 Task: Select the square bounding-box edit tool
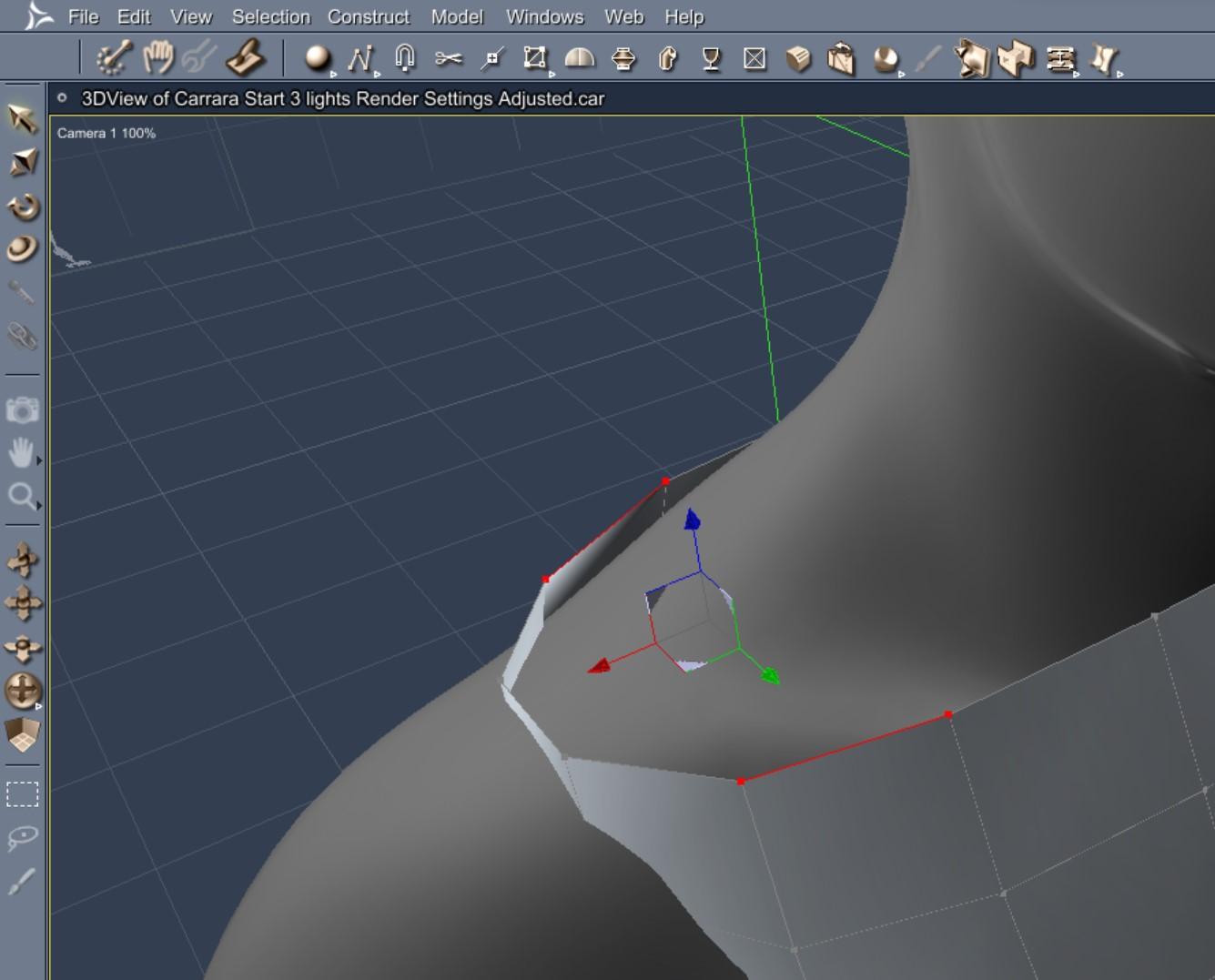[x=534, y=58]
